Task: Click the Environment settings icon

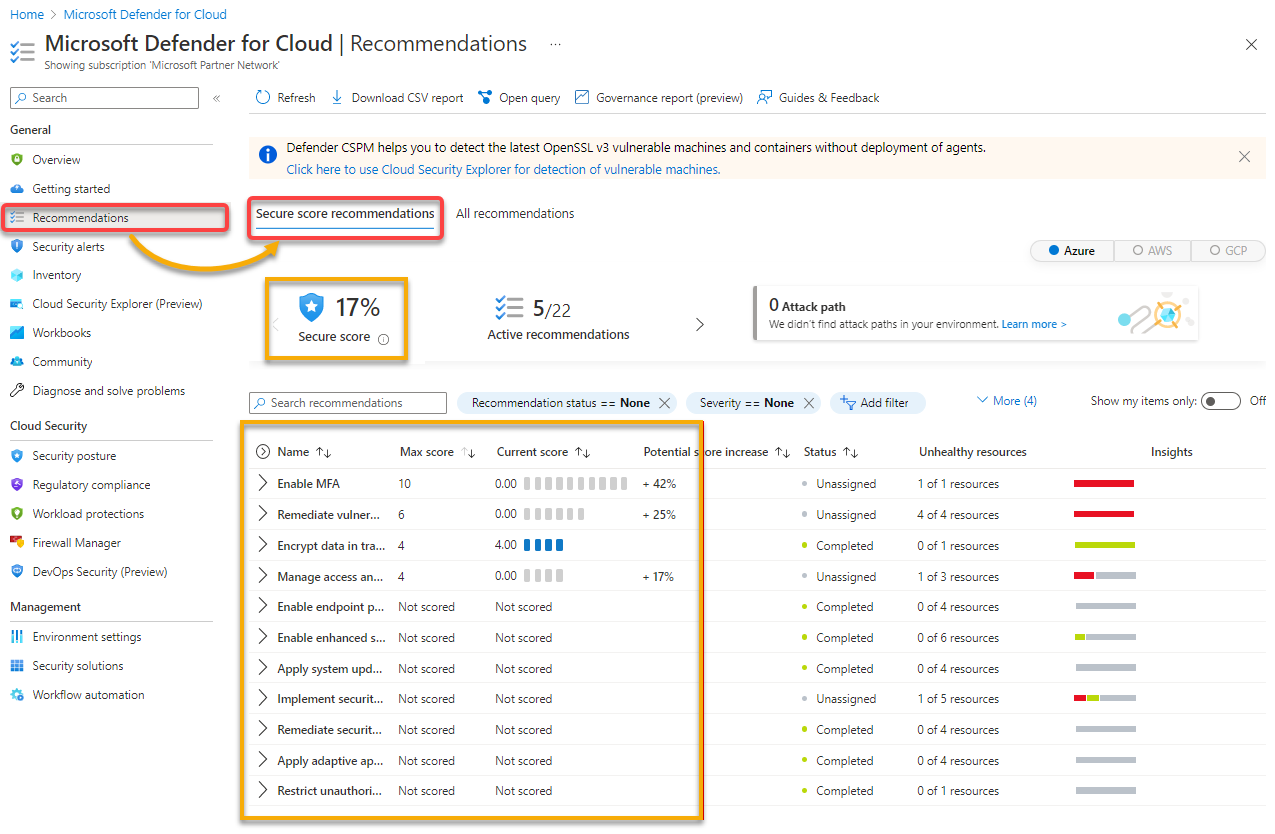Action: tap(17, 637)
